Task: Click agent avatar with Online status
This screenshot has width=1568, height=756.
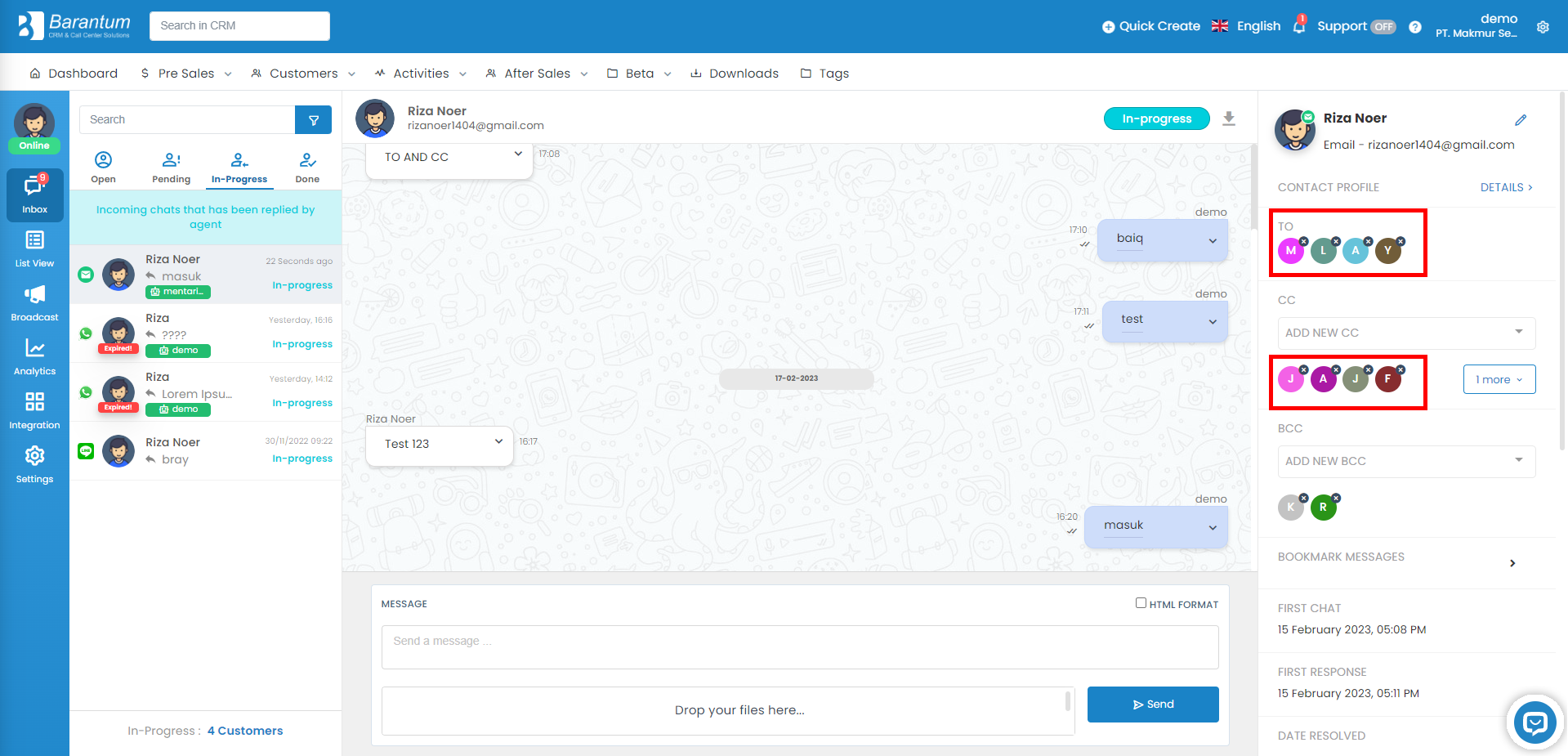Action: coord(34,127)
